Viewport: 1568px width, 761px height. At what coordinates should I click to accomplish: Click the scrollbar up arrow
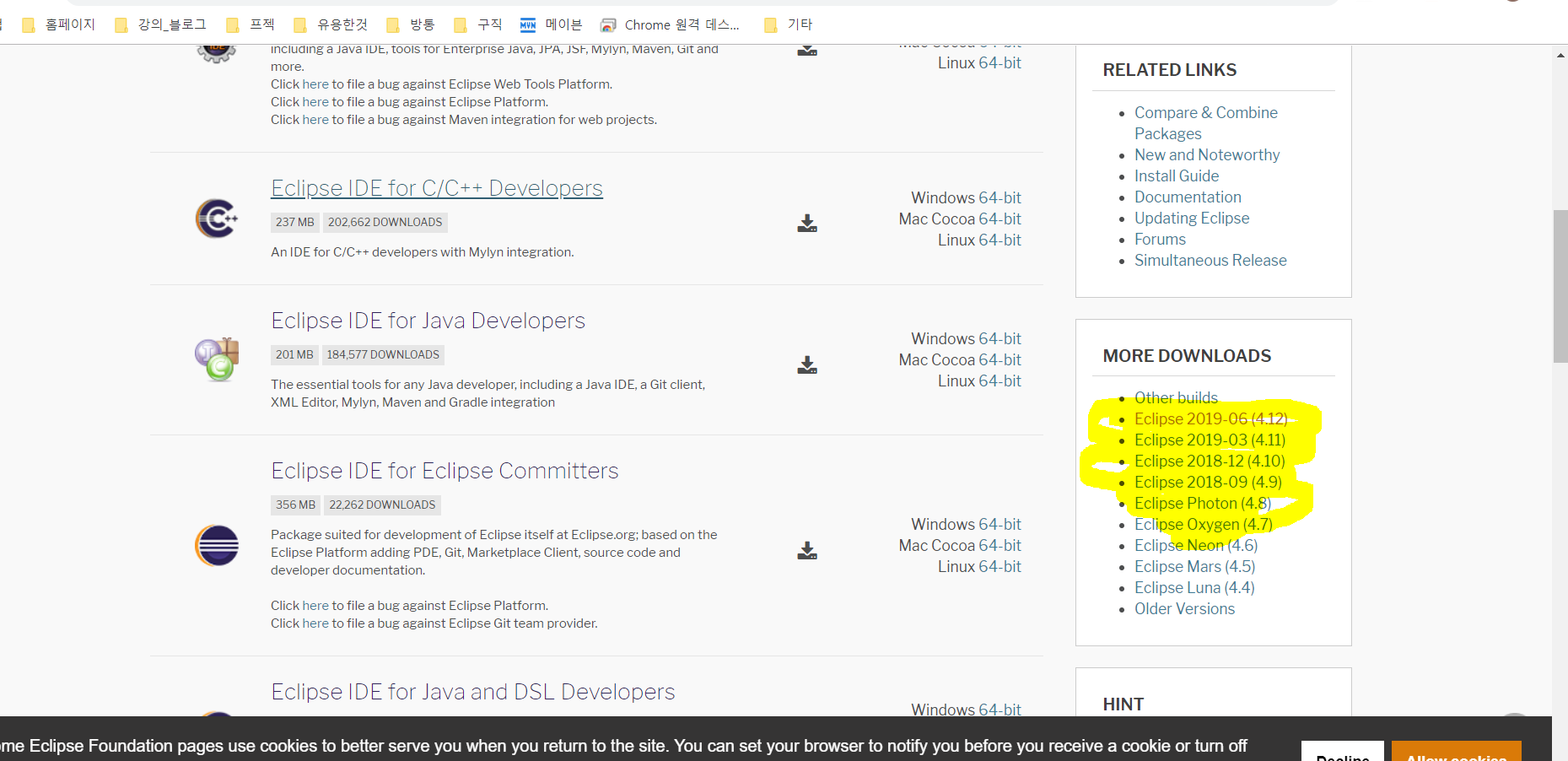click(x=1560, y=55)
